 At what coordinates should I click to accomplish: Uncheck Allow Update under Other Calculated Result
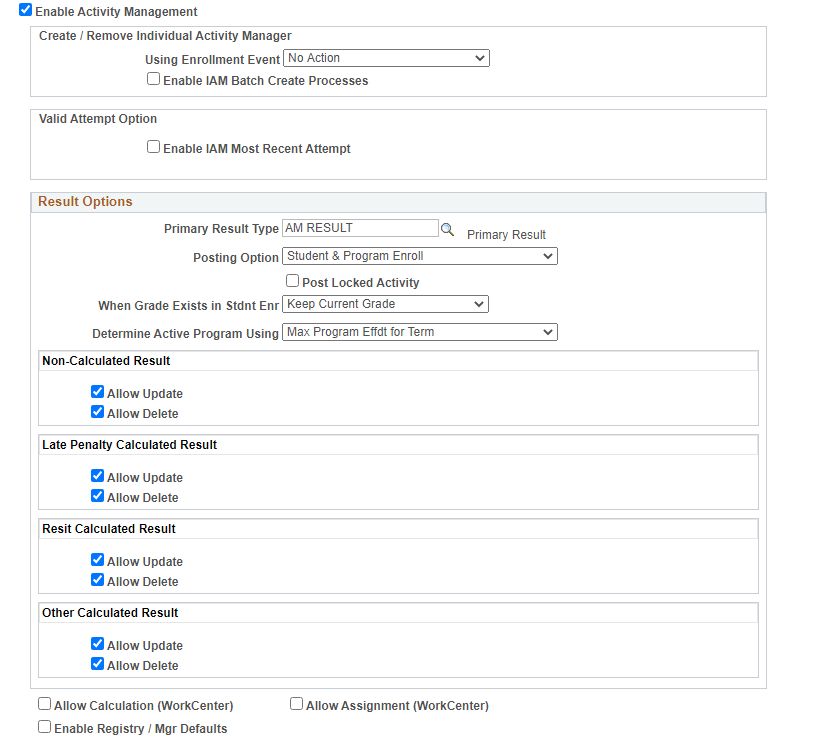pyautogui.click(x=97, y=644)
